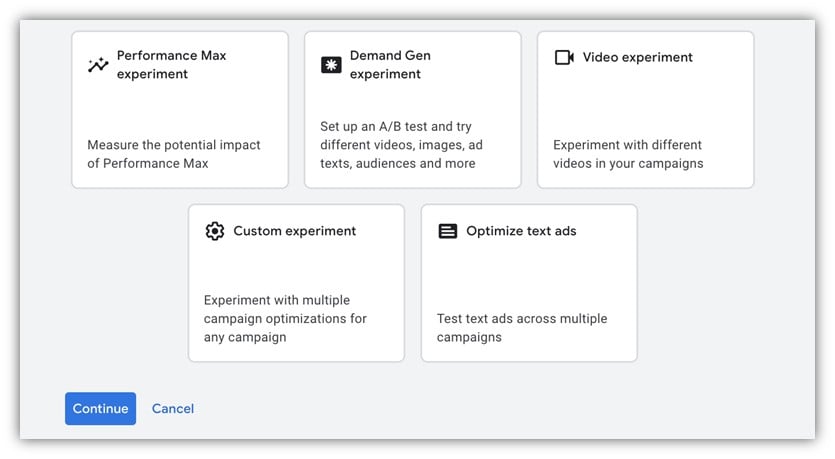
Task: Click the Cancel link
Action: point(173,408)
